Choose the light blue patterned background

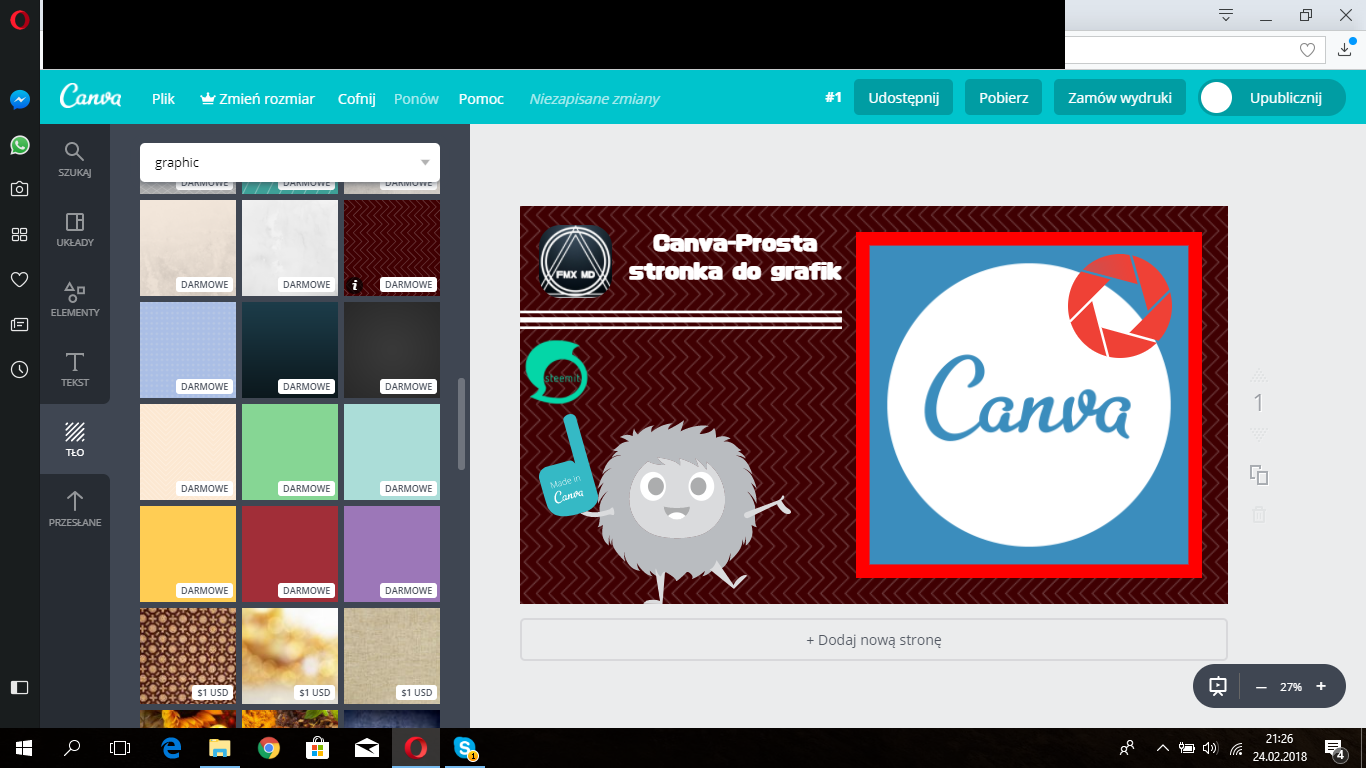pos(188,350)
